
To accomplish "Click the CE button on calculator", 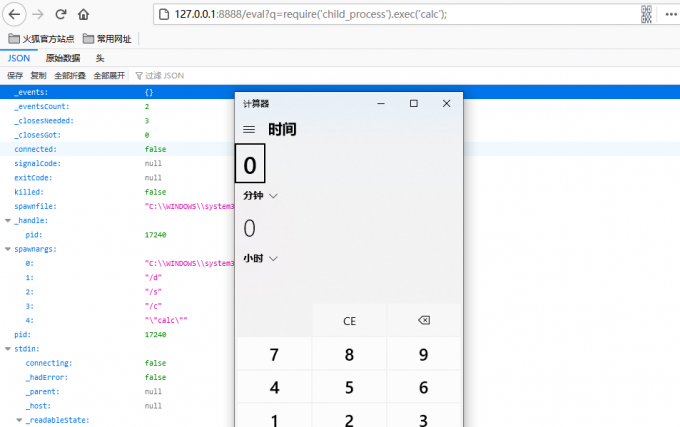I will [349, 320].
